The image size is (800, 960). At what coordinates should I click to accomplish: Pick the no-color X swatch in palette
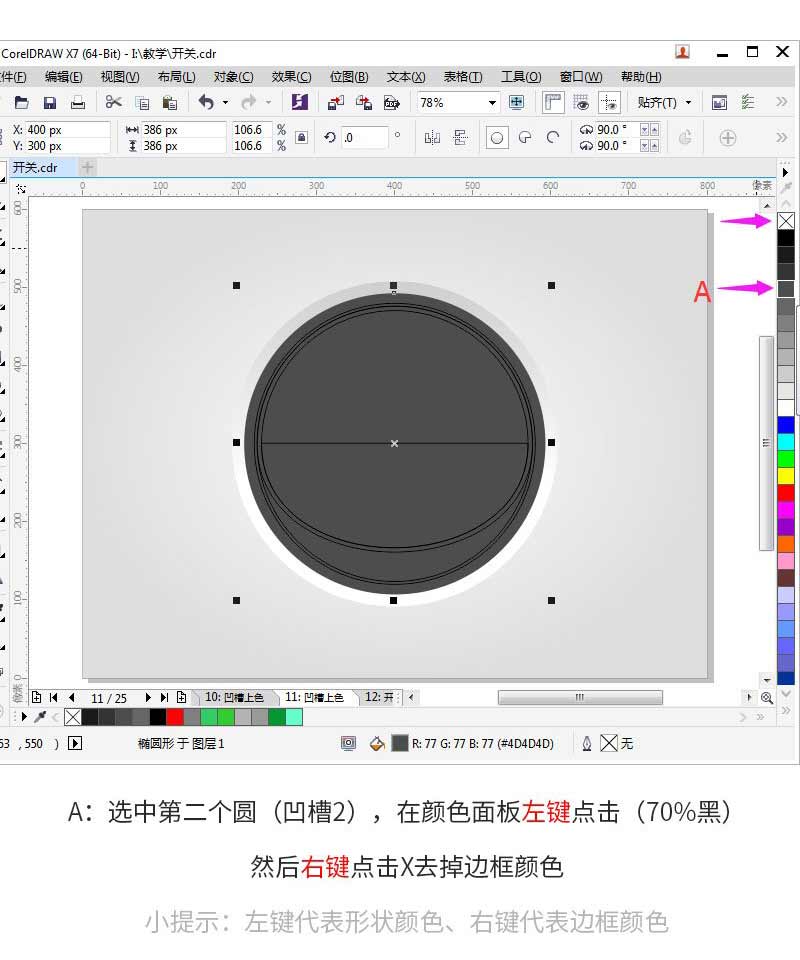786,221
